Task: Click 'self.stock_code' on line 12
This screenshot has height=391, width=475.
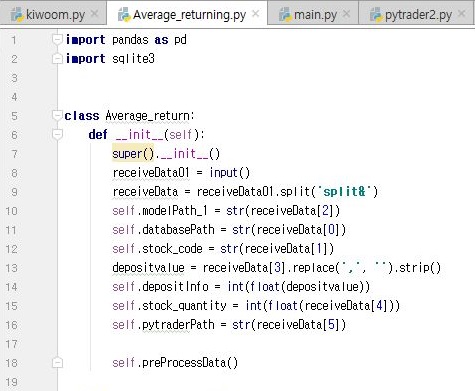Action: 157,249
